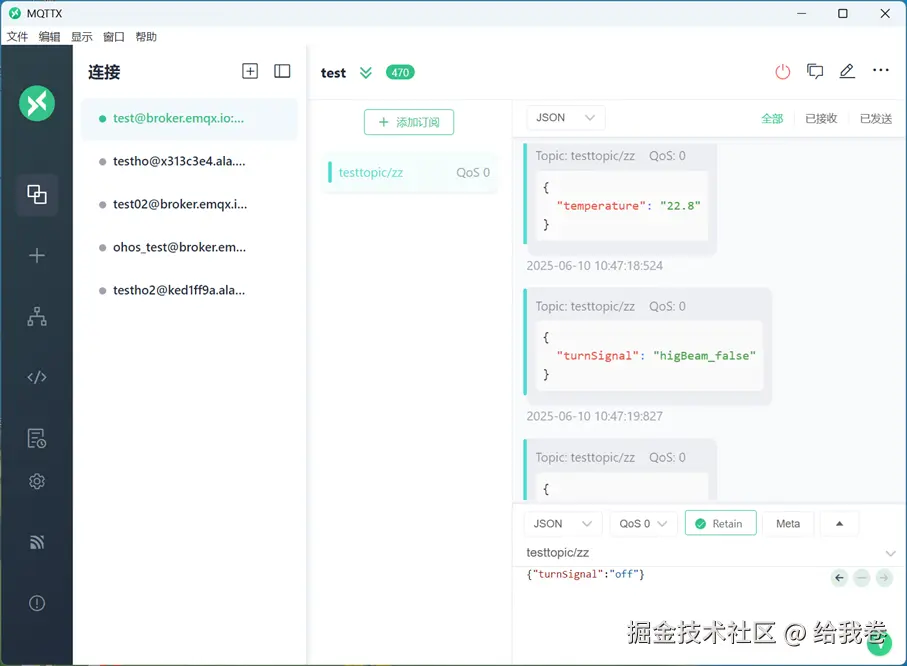
Task: Click timestamp 2025-06-10 10:47:19:827
Action: [x=595, y=416]
